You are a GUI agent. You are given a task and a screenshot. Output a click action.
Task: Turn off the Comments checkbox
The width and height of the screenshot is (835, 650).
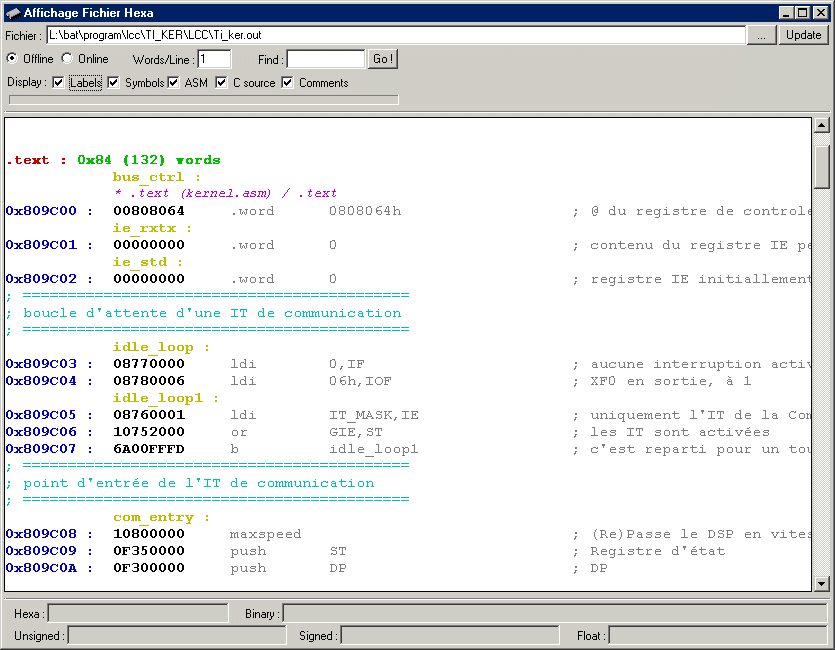[x=288, y=83]
